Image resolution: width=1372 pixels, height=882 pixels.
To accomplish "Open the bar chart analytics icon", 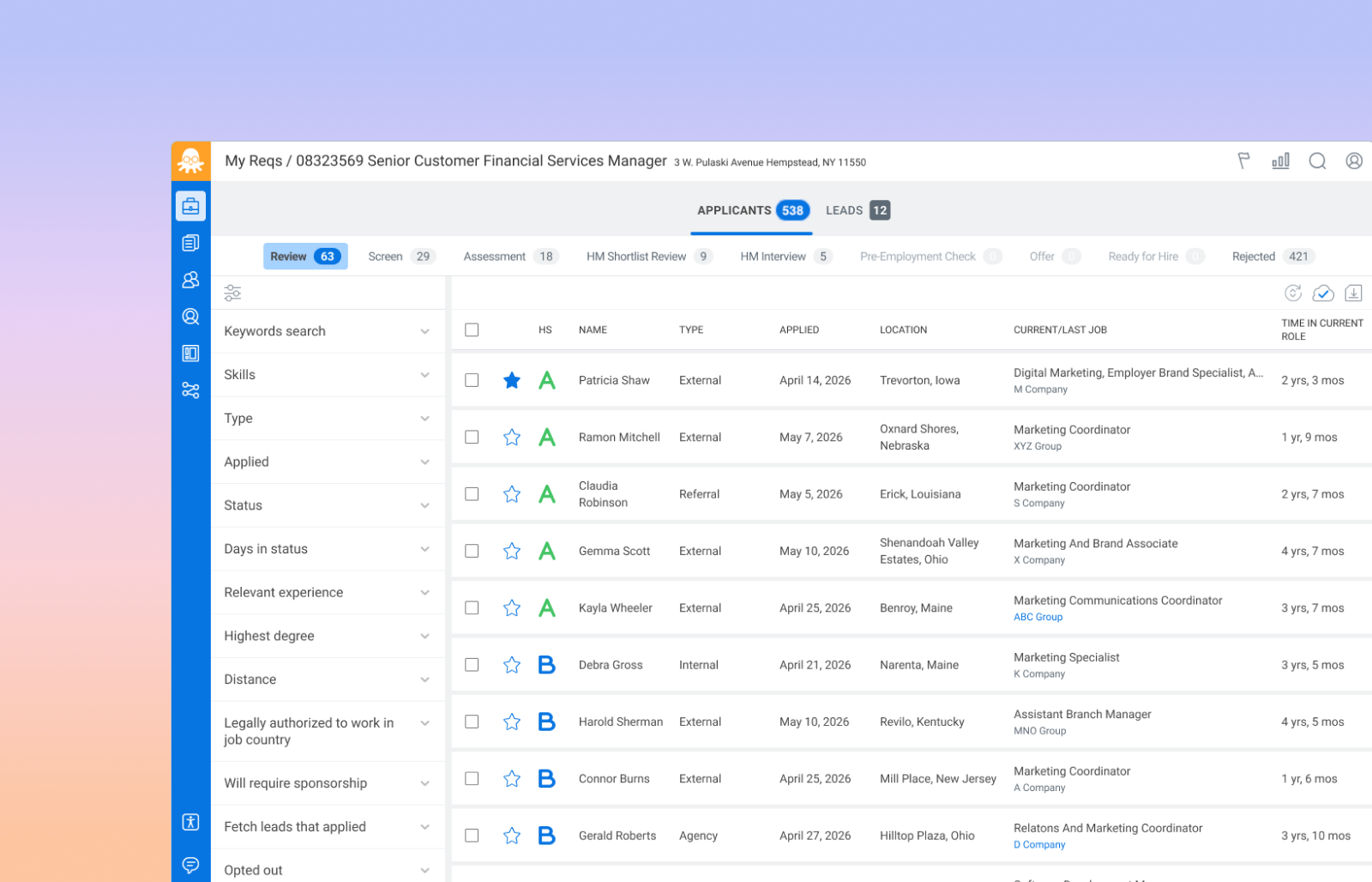I will pos(1280,160).
